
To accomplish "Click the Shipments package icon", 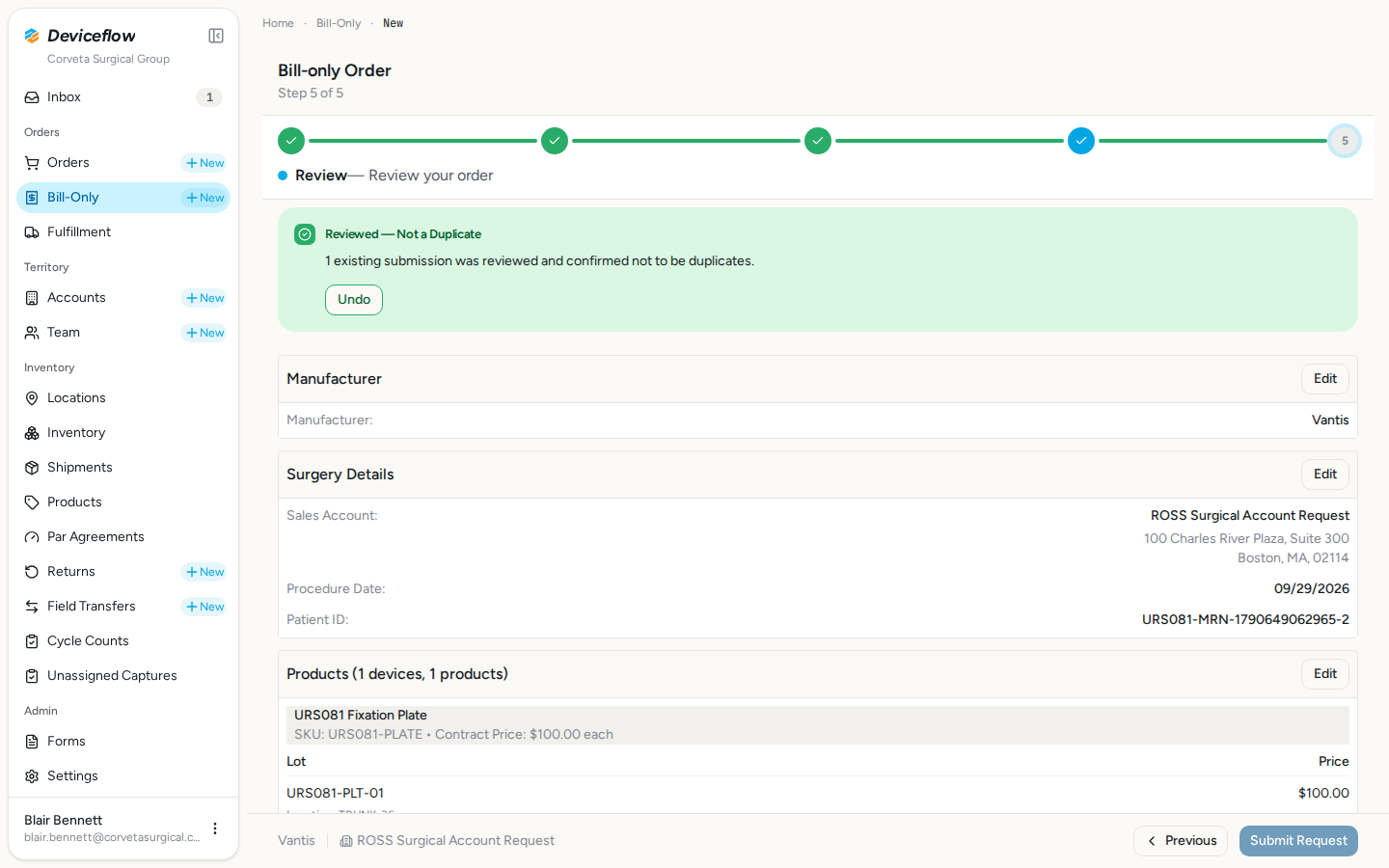I will (x=32, y=468).
